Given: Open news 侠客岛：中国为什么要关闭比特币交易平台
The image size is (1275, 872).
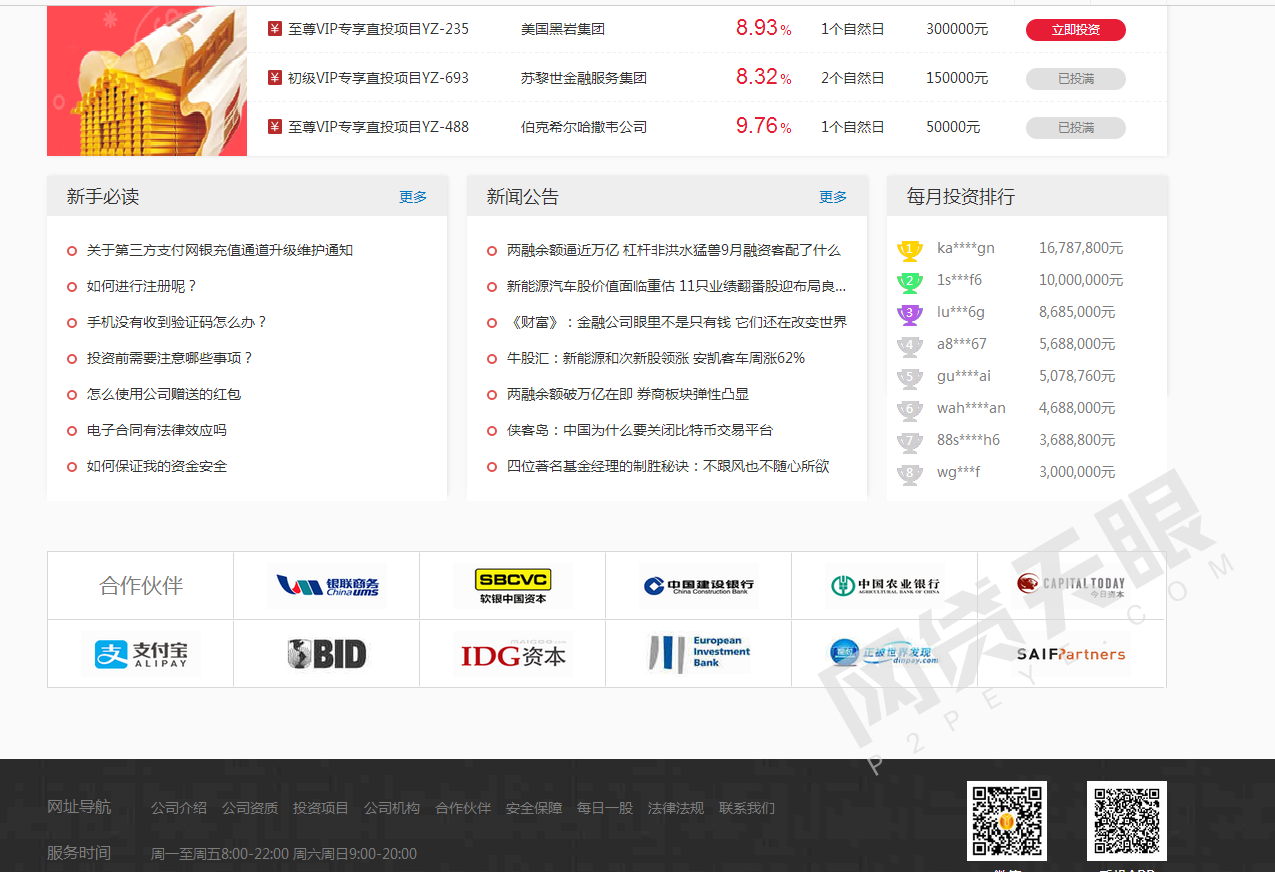Looking at the screenshot, I should click(x=640, y=430).
